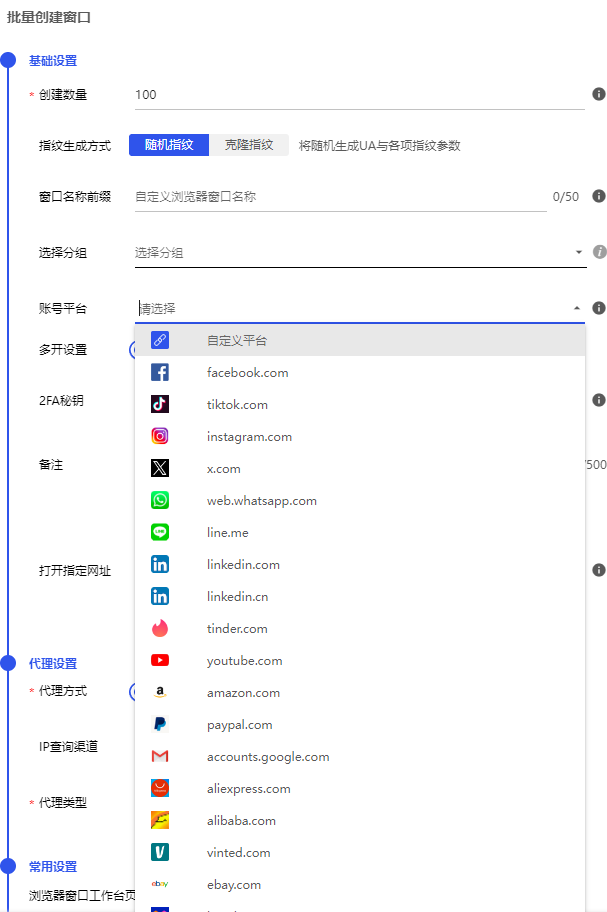Viewport: 607px width, 912px height.
Task: Click the LinkedIn icon beside linkedin.com
Action: (160, 564)
